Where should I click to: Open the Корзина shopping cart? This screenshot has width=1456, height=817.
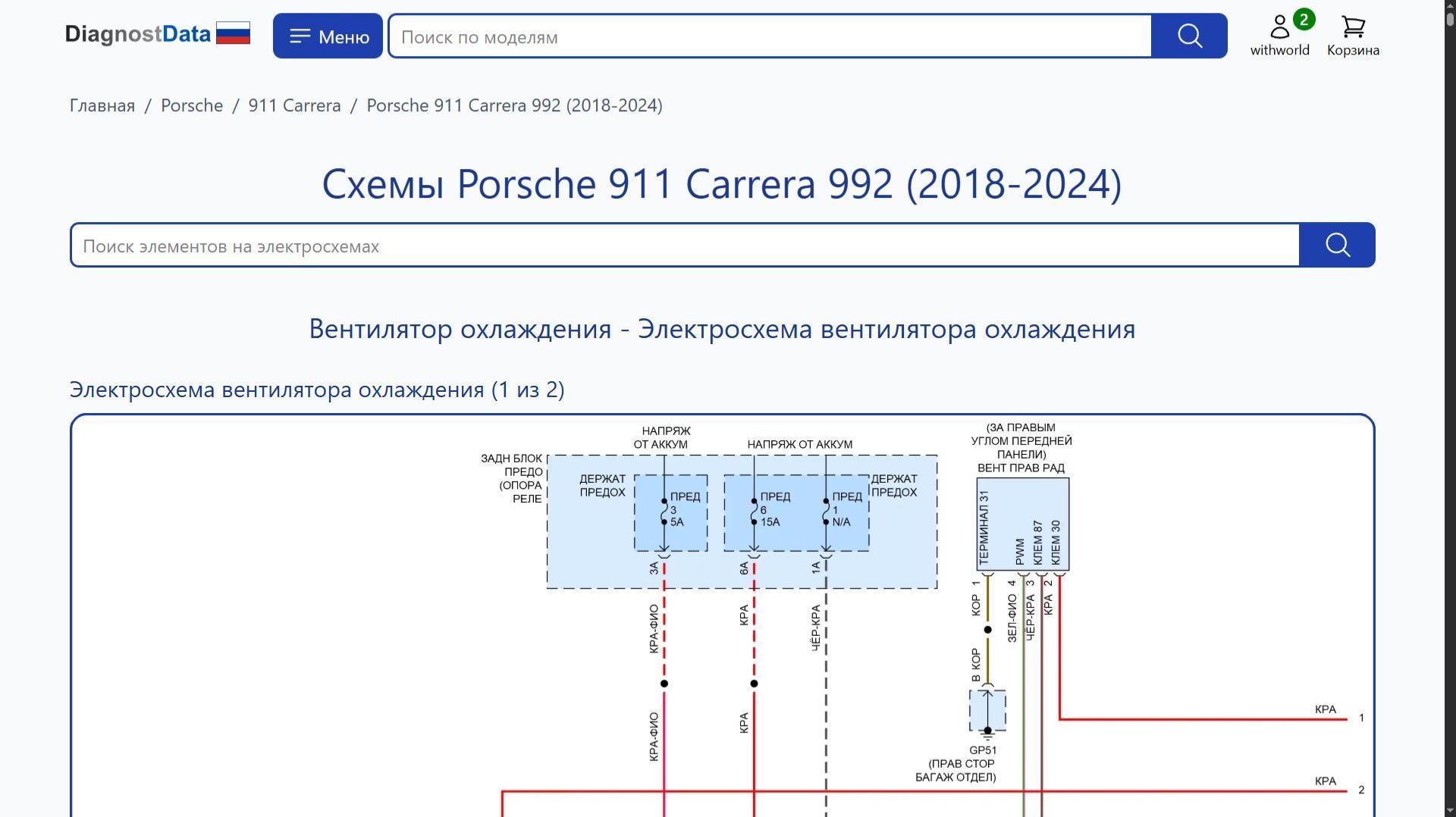pos(1353,36)
